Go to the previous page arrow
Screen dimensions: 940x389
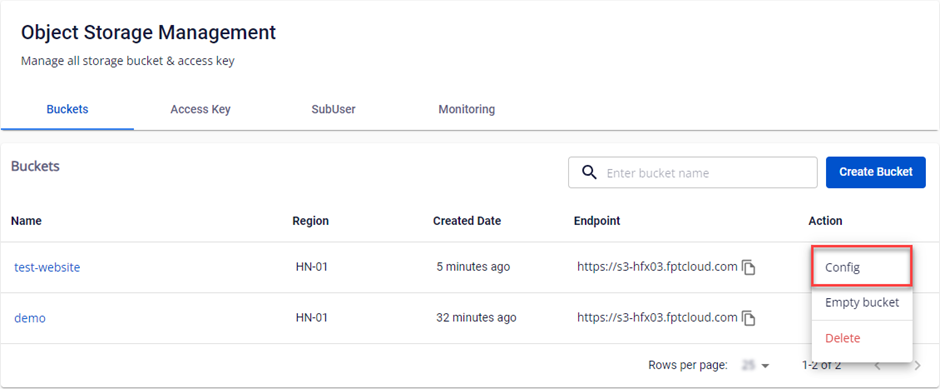(878, 366)
